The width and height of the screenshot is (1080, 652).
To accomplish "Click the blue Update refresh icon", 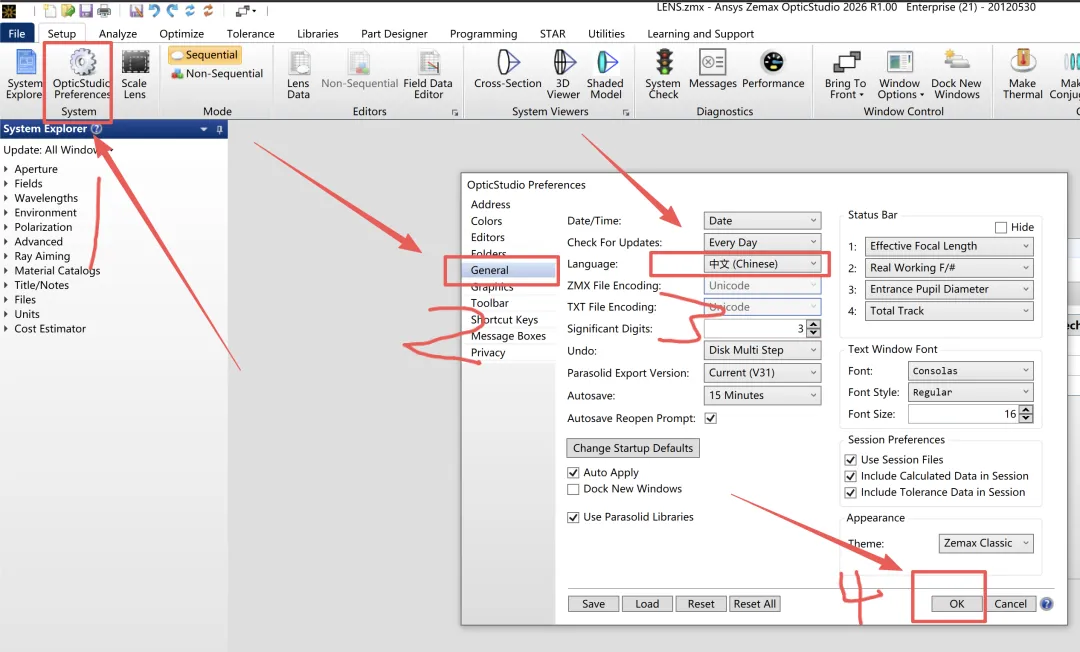I will pyautogui.click(x=189, y=10).
